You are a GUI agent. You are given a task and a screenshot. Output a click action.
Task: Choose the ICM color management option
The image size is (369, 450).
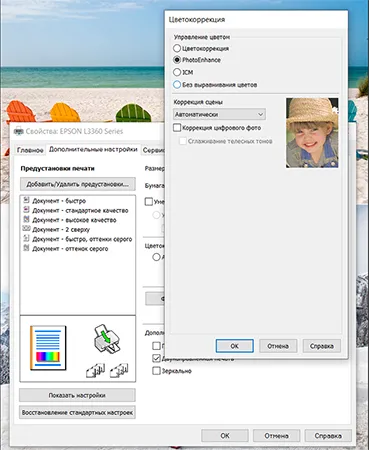(x=177, y=72)
